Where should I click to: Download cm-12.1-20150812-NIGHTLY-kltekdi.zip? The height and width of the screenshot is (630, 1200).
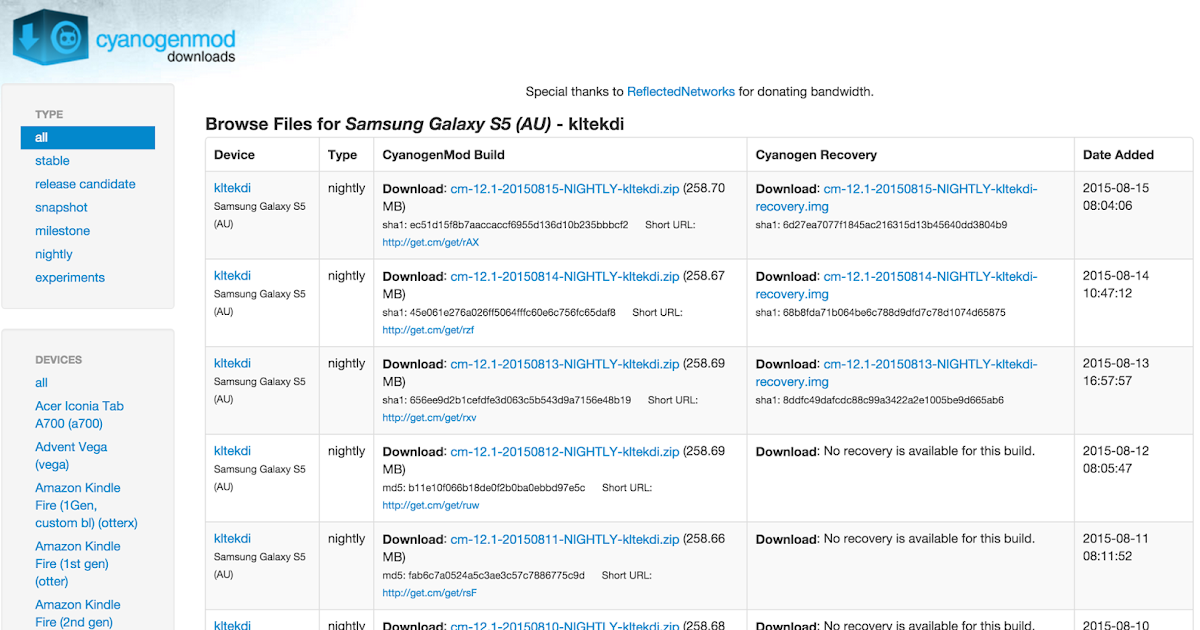565,451
